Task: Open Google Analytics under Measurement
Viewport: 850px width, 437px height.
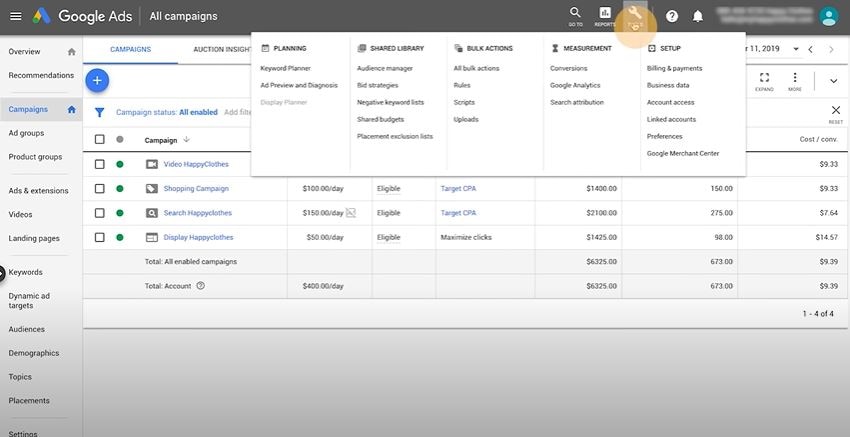Action: coord(575,85)
